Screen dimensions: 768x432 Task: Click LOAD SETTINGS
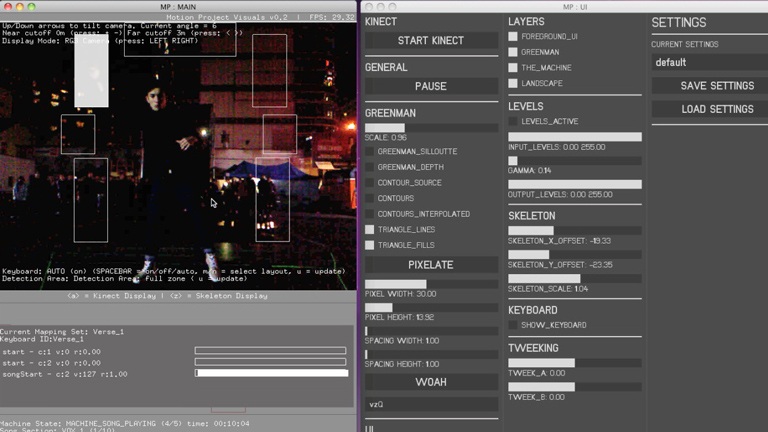pyautogui.click(x=716, y=109)
